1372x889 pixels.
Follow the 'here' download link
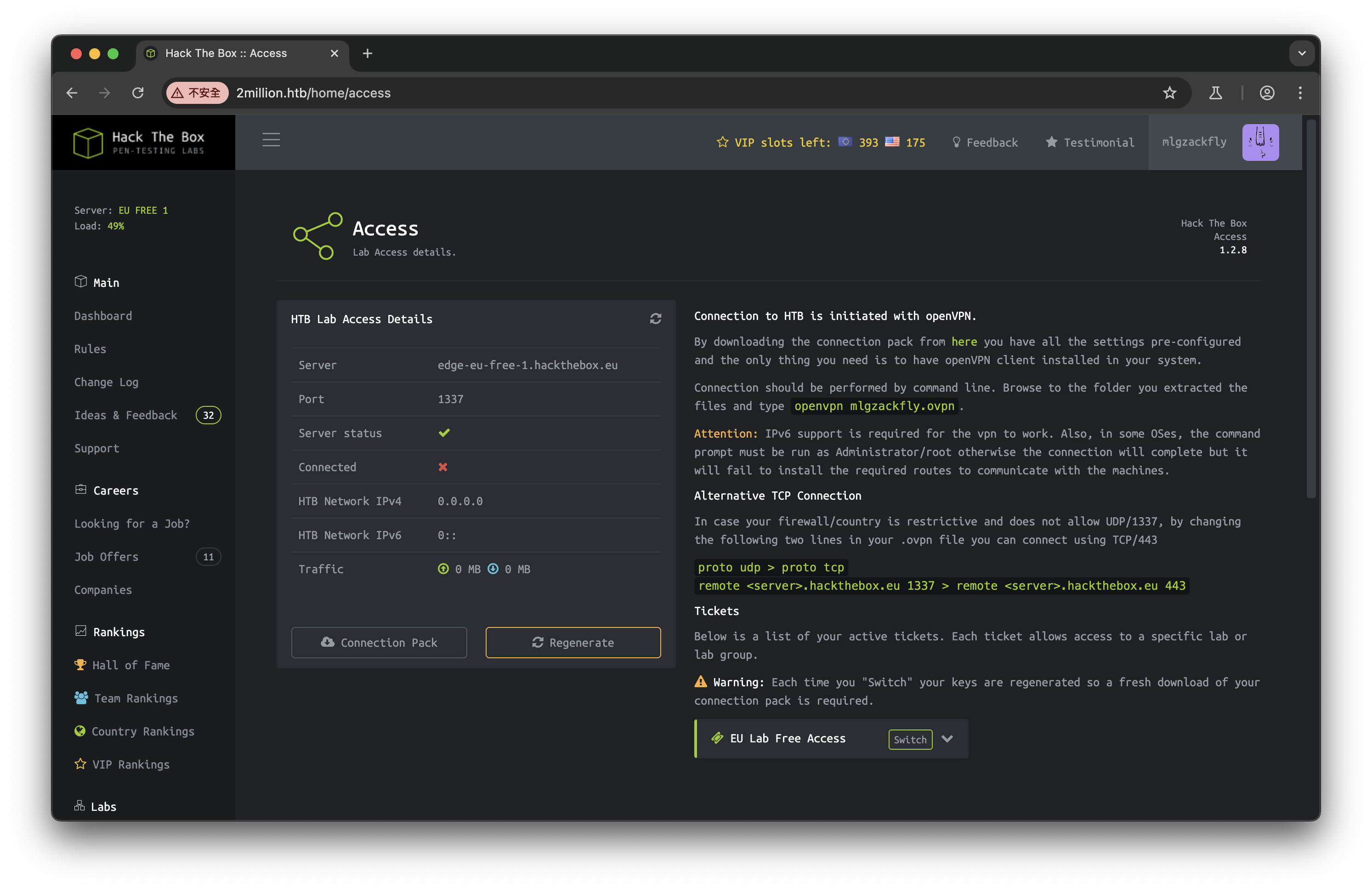point(964,342)
